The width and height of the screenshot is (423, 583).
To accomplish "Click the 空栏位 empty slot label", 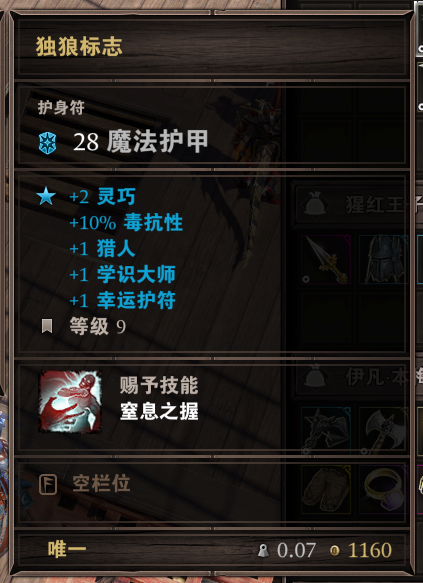I will (x=101, y=484).
